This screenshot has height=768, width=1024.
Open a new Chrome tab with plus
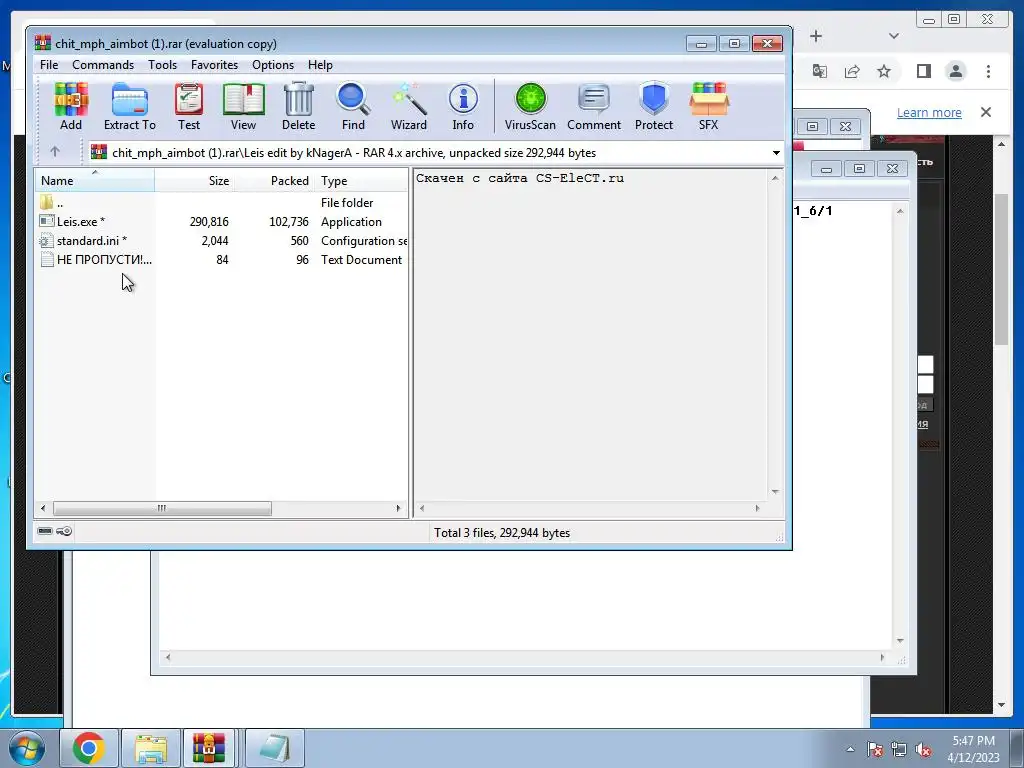[816, 36]
